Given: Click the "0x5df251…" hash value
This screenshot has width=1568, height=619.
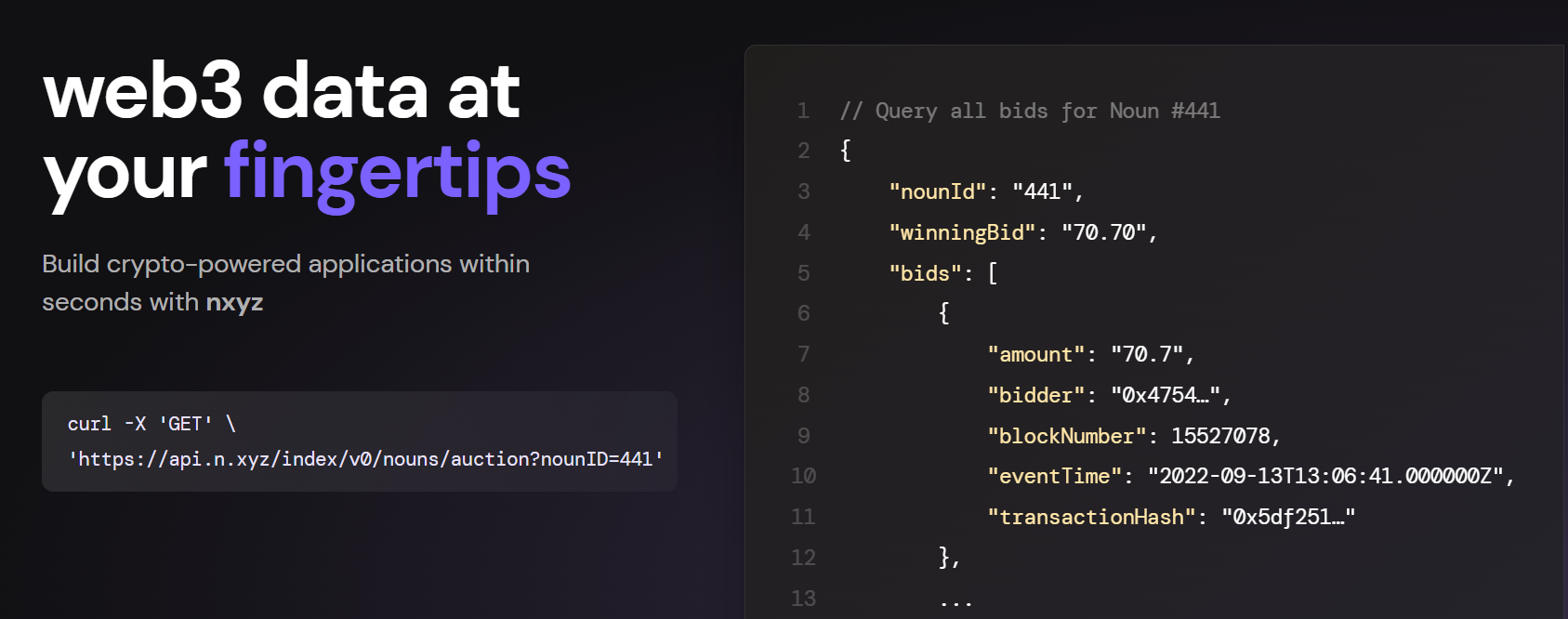Looking at the screenshot, I should coord(1287,518).
